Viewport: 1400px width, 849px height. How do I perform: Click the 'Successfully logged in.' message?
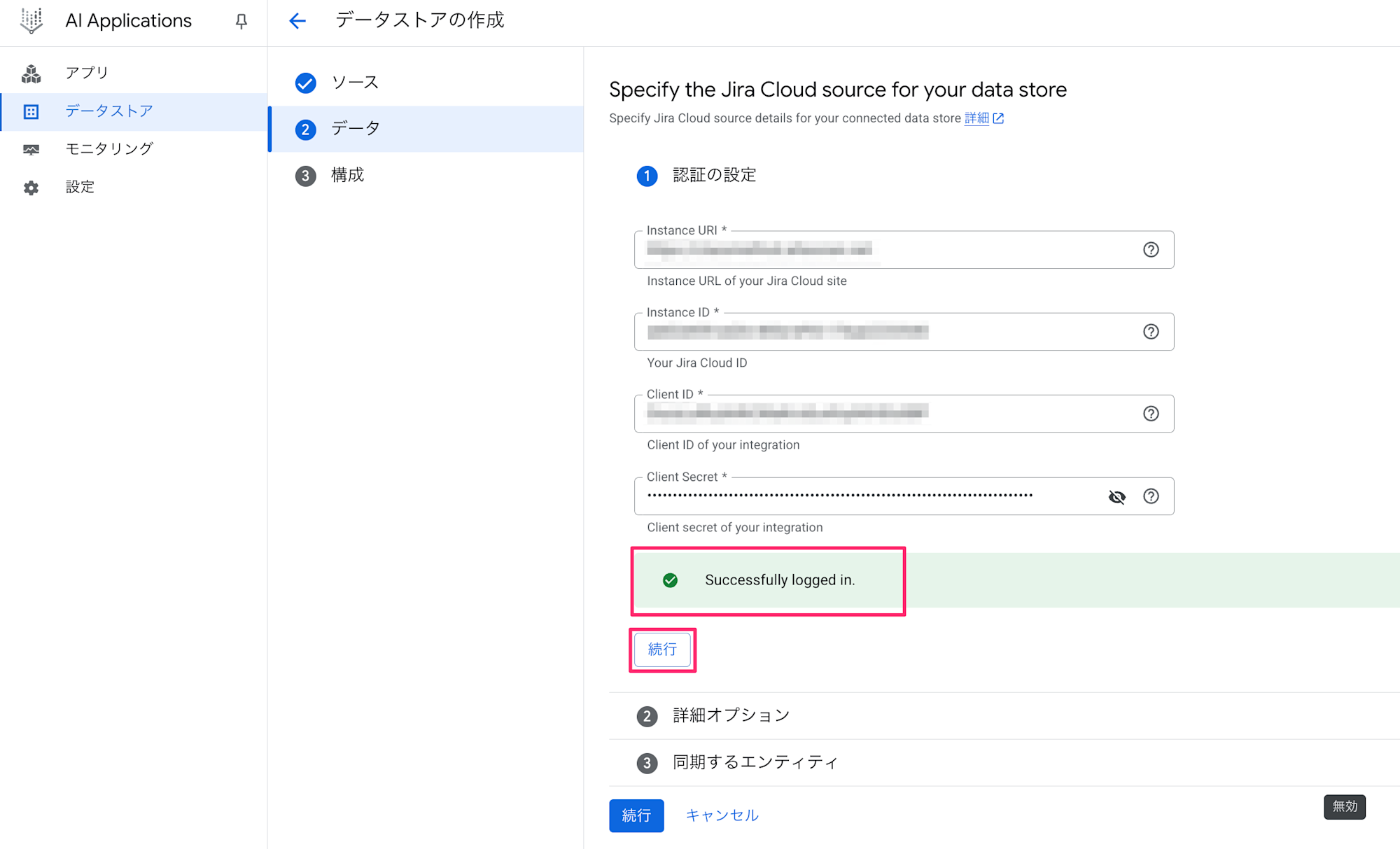point(780,580)
